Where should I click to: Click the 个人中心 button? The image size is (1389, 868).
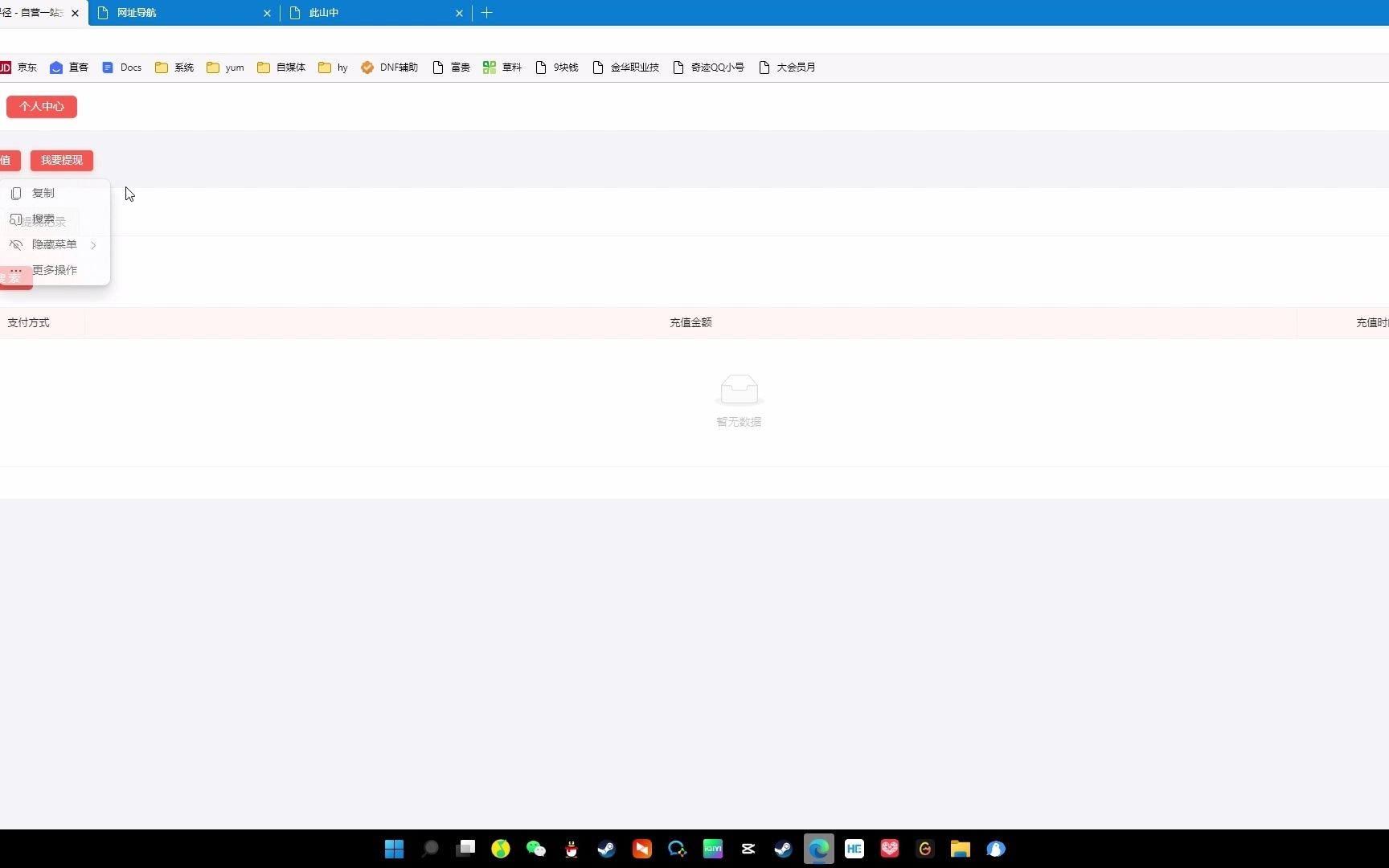coord(42,107)
